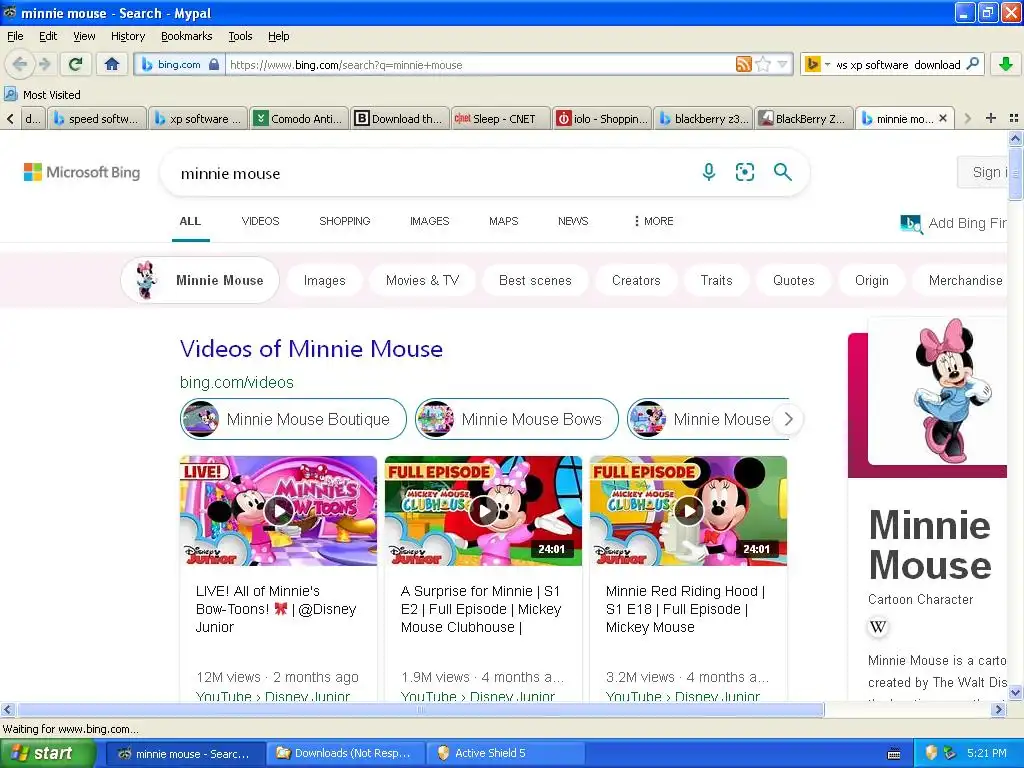Select the SHOPPING search category

[345, 221]
